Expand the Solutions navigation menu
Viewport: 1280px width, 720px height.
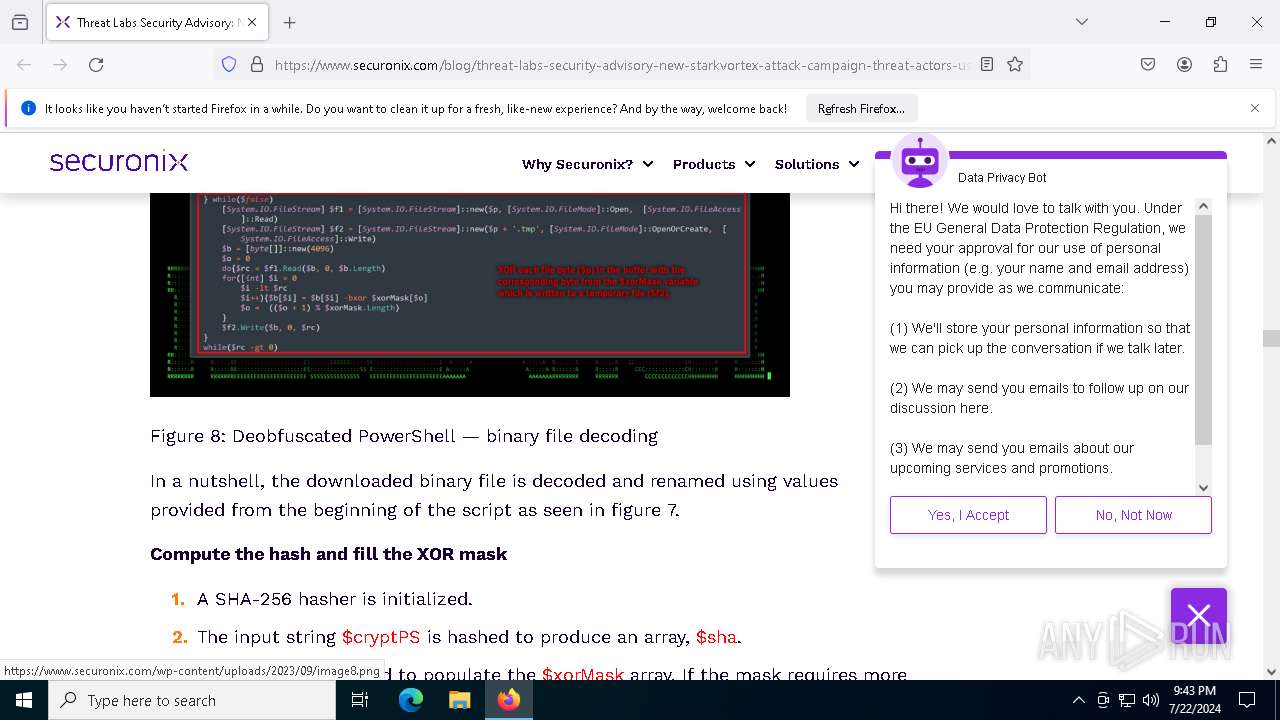point(817,164)
